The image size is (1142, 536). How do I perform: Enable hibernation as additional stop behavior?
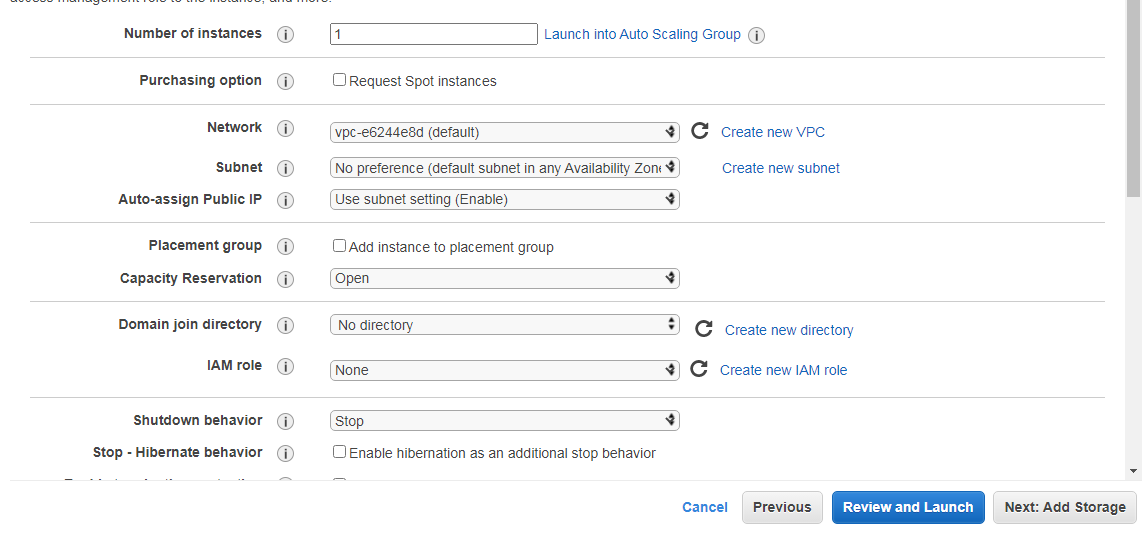pos(340,452)
